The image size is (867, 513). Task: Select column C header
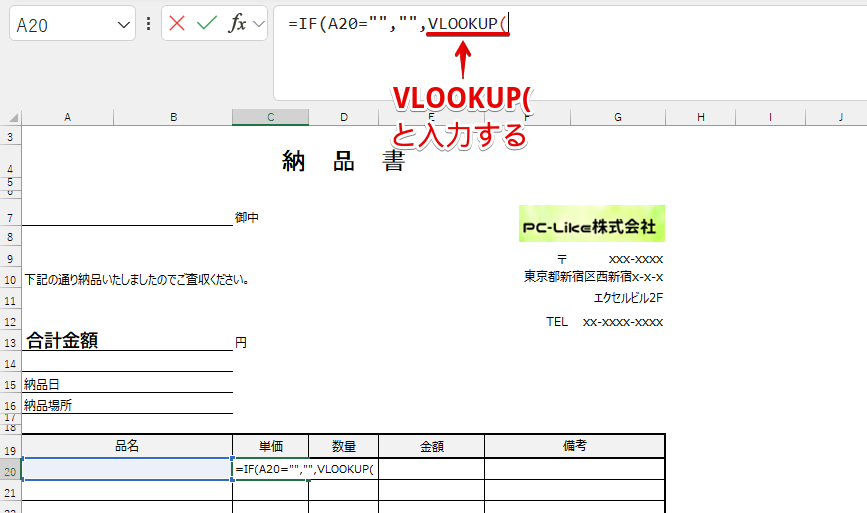[x=270, y=117]
